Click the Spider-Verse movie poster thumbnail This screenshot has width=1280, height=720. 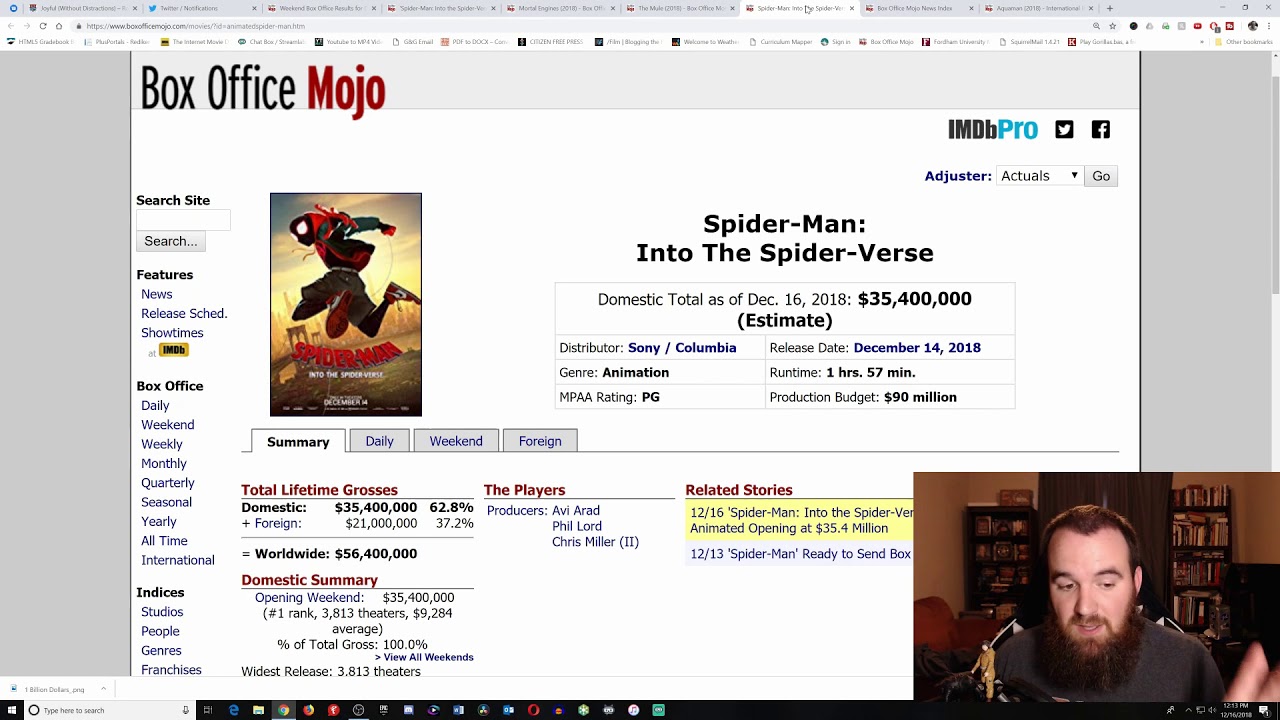(x=346, y=305)
